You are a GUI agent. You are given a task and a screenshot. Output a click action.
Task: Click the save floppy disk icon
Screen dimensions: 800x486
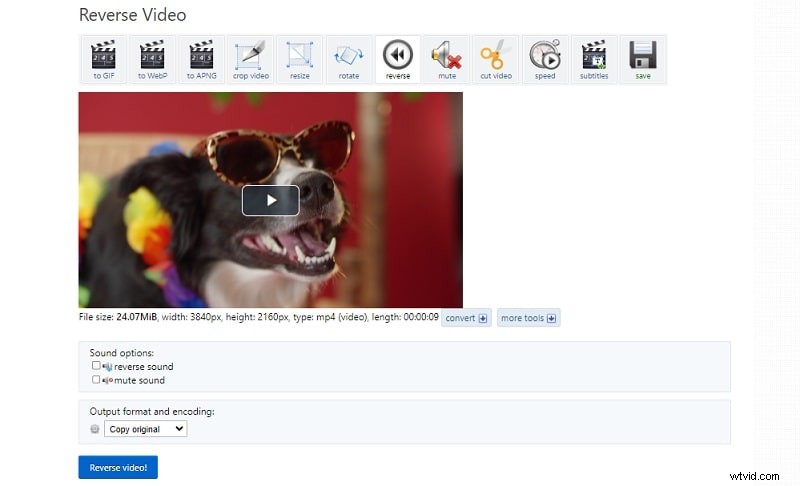point(642,59)
